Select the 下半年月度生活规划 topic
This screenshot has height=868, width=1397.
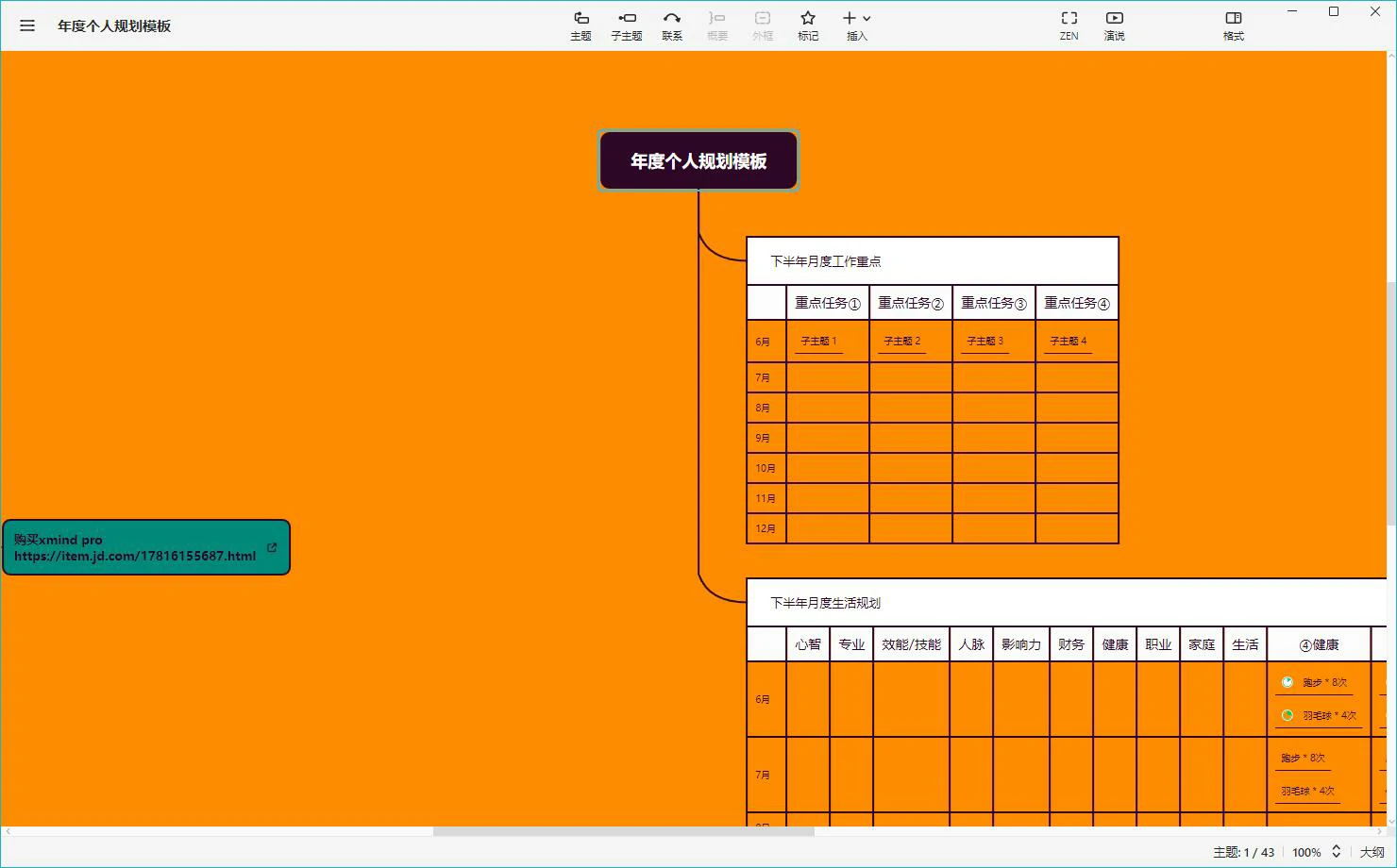(1067, 603)
